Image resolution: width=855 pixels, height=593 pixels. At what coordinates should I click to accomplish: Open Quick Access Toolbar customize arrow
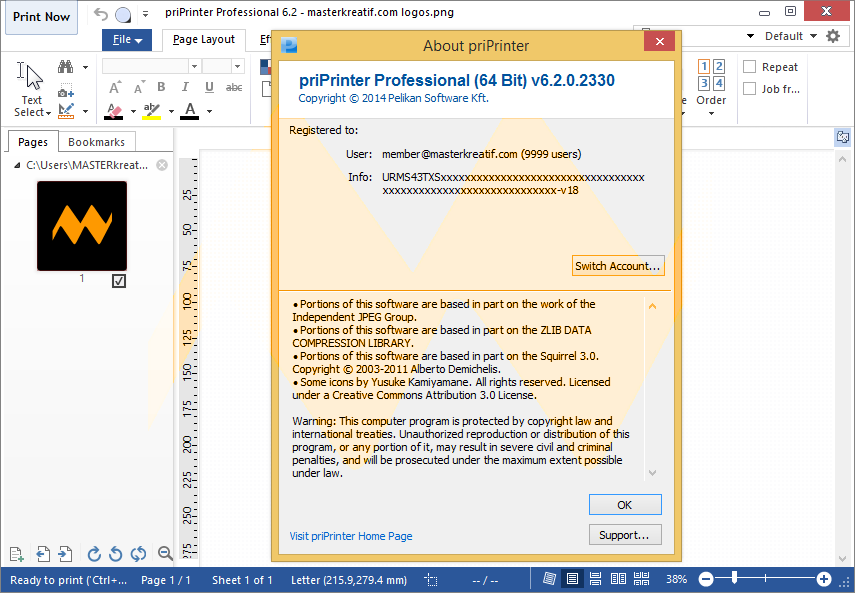146,14
